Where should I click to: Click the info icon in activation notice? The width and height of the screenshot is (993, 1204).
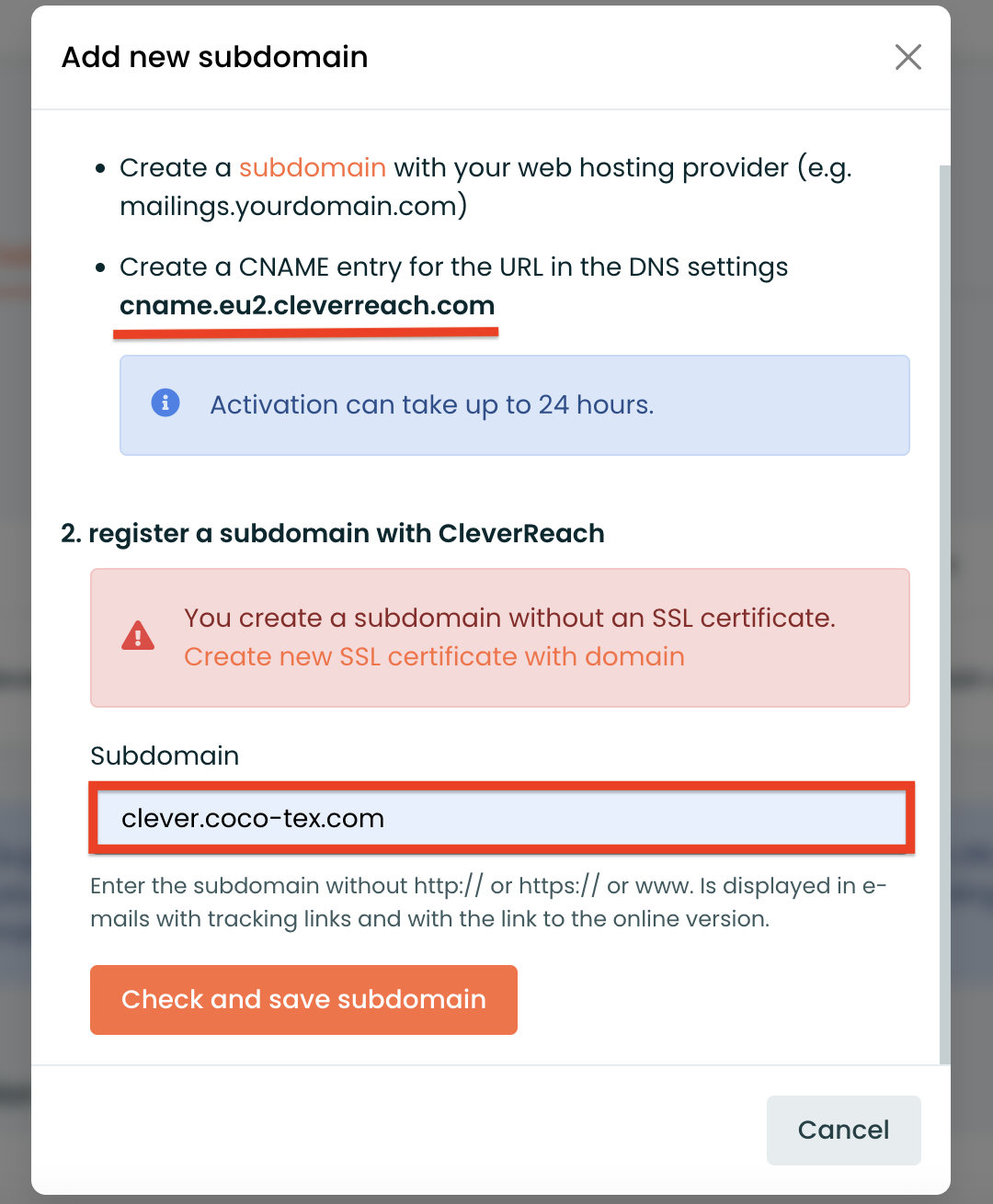(164, 403)
